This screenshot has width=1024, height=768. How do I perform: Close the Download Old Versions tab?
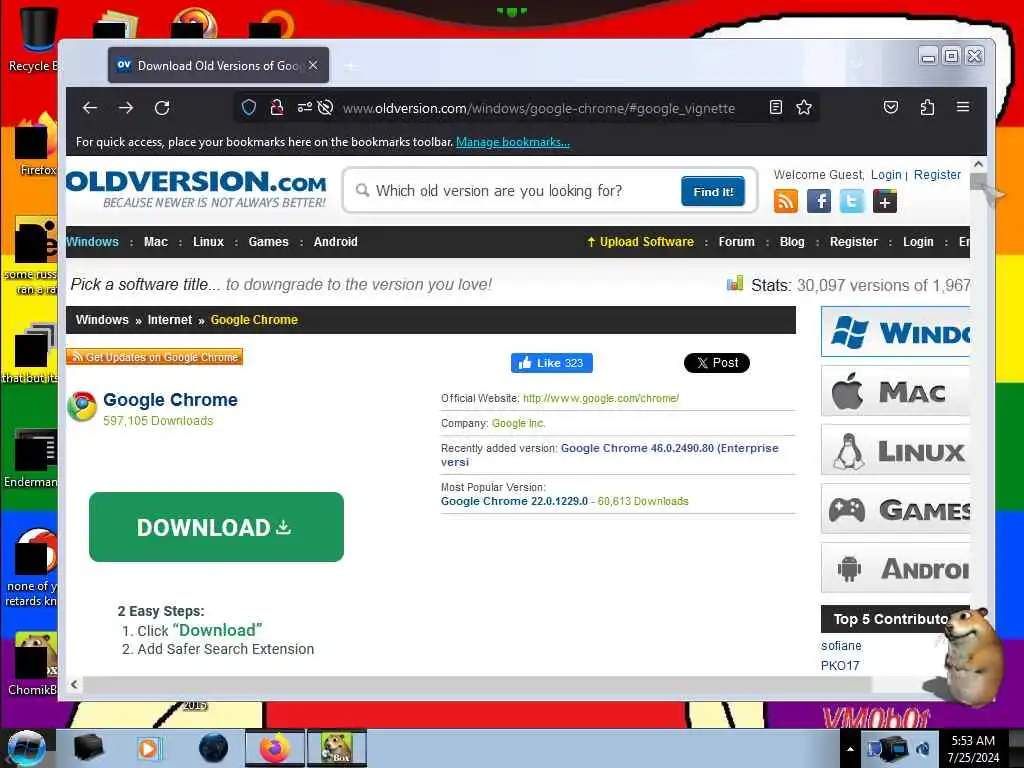coord(313,65)
